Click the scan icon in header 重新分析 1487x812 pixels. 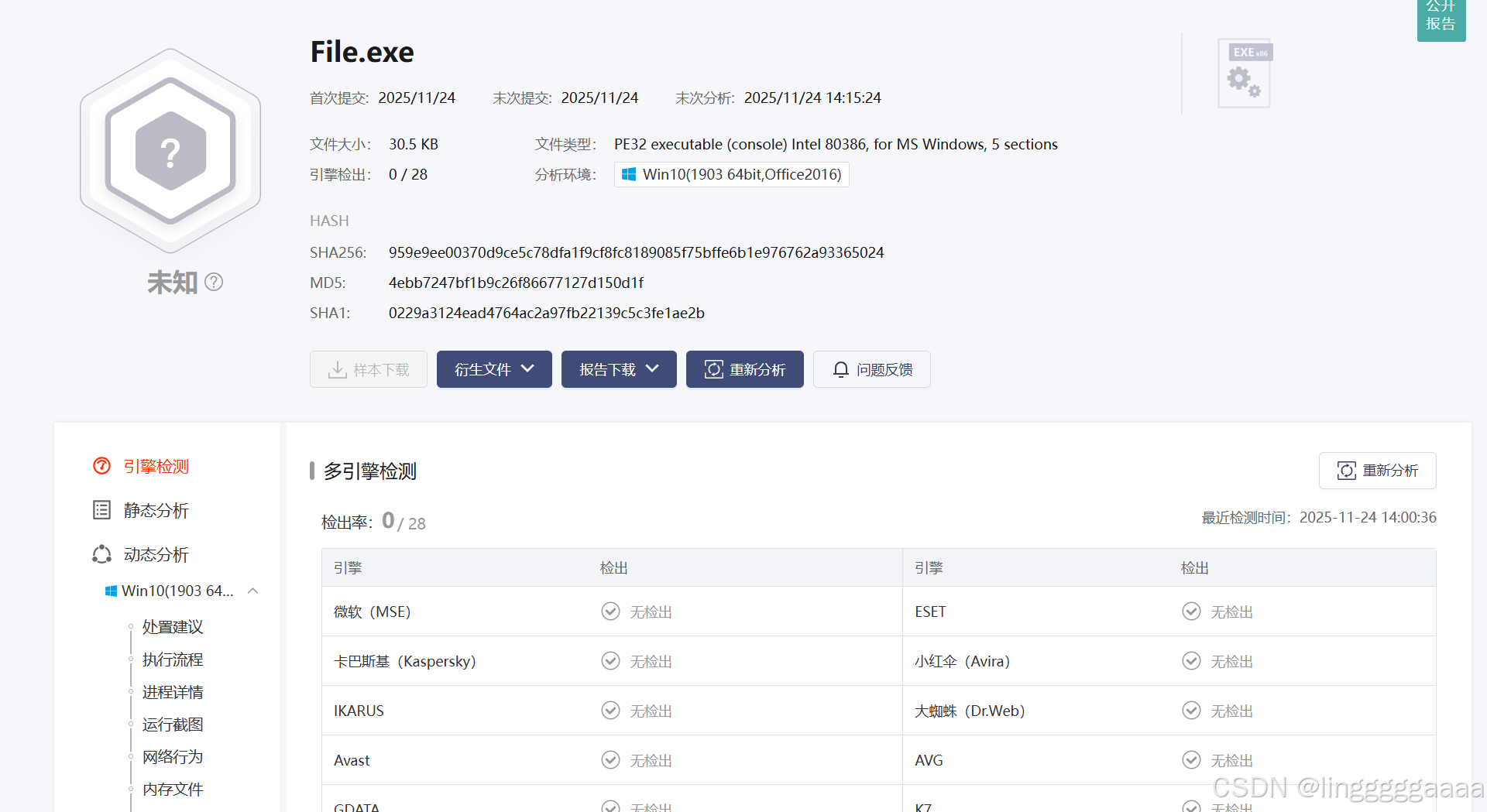tap(713, 370)
